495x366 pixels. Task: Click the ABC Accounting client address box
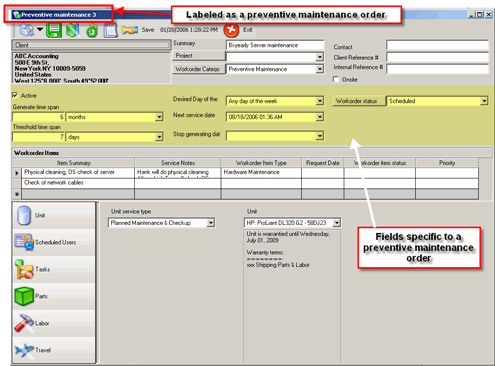[x=91, y=68]
